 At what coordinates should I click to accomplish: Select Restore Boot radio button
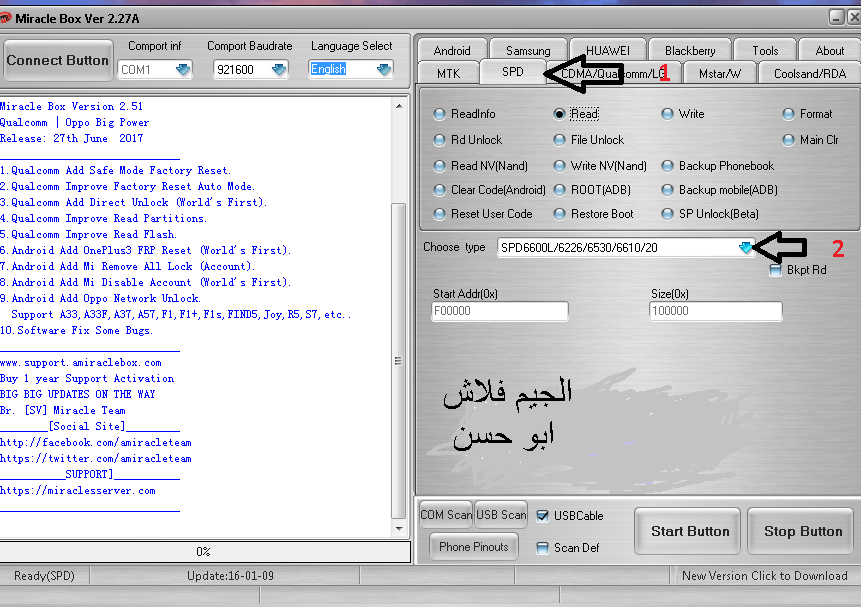(x=559, y=214)
